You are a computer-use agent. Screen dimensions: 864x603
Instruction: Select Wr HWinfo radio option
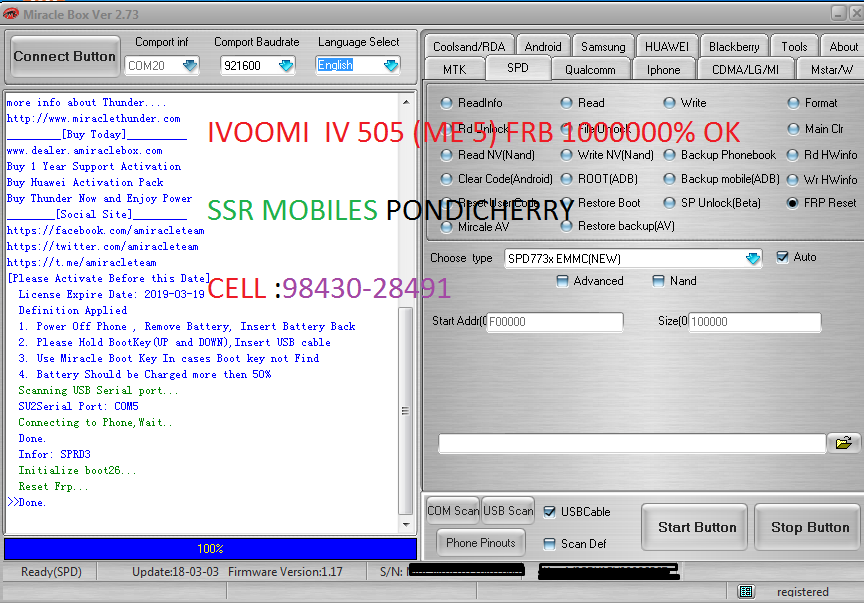[793, 180]
